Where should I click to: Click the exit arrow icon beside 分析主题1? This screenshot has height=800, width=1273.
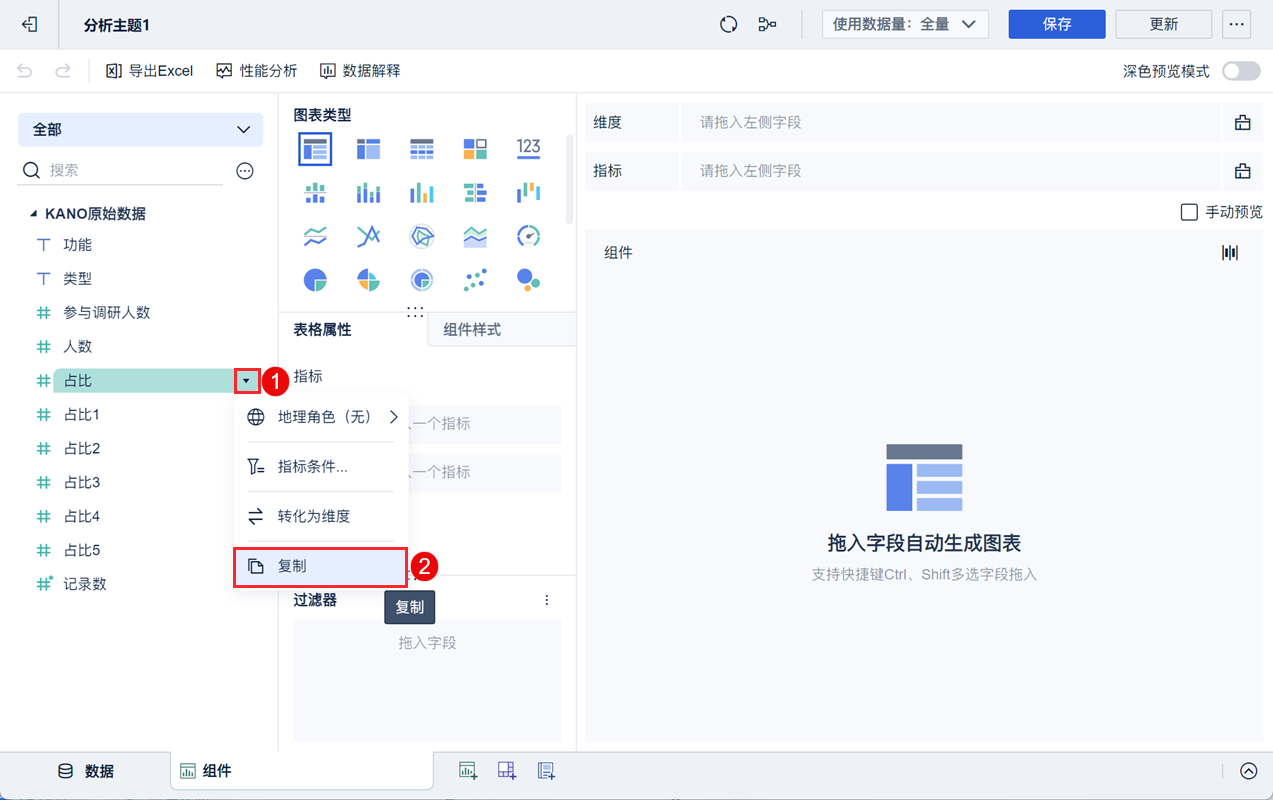click(x=30, y=24)
